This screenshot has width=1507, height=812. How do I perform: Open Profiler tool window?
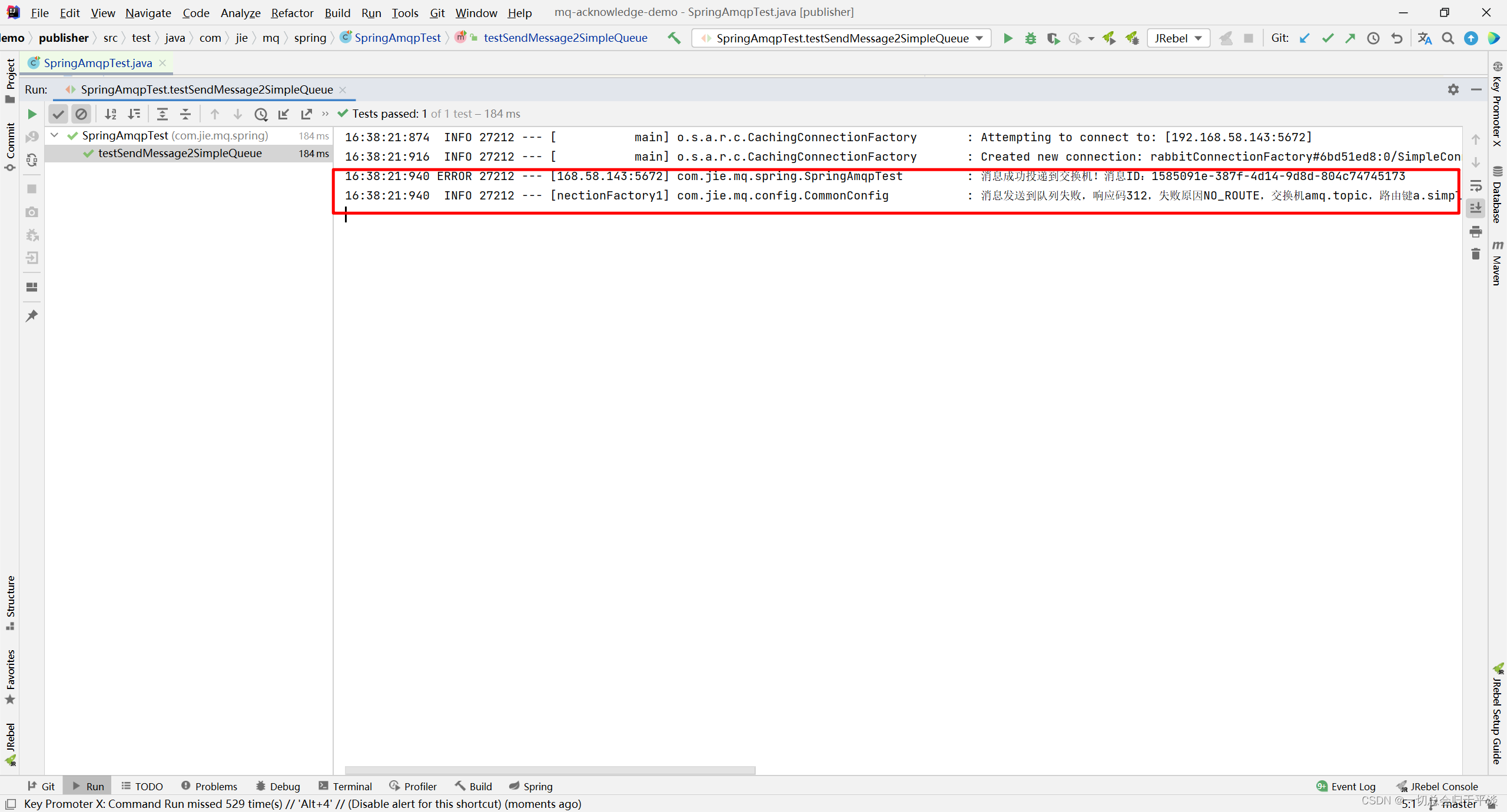[413, 786]
